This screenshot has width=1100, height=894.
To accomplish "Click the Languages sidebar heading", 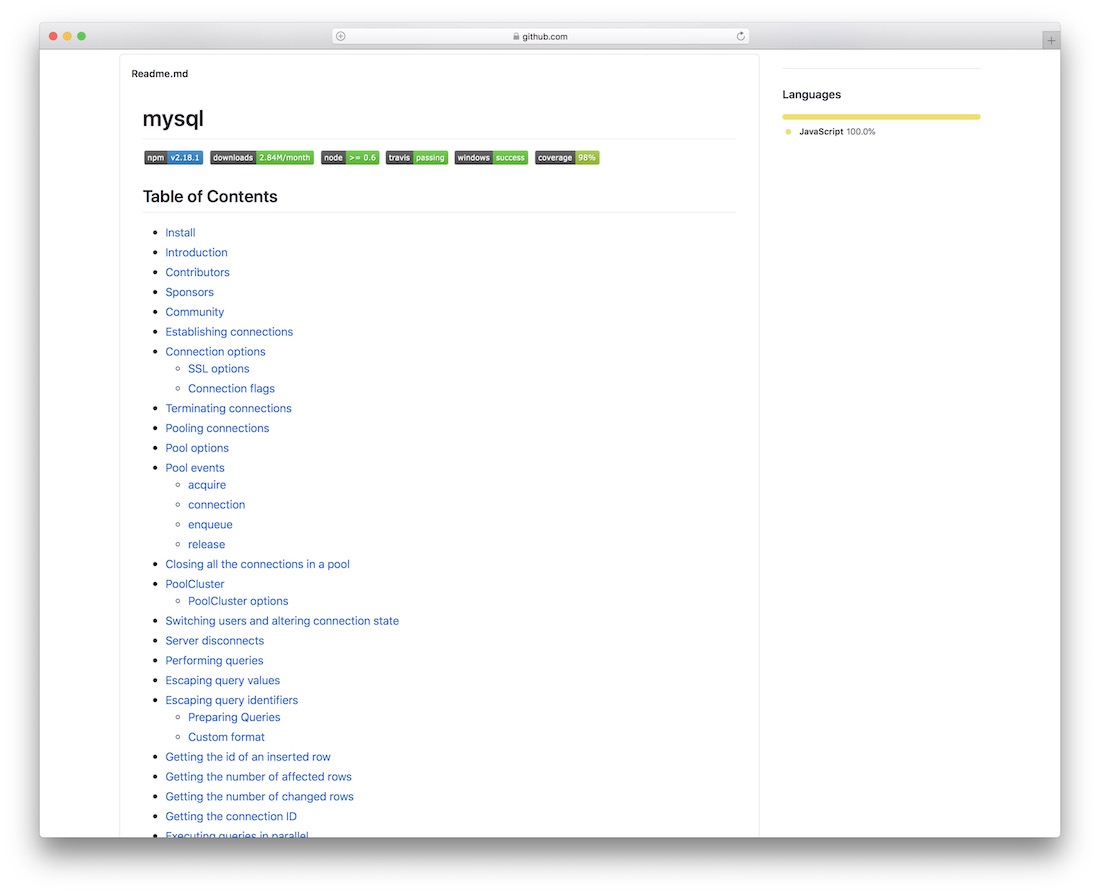I will [811, 95].
